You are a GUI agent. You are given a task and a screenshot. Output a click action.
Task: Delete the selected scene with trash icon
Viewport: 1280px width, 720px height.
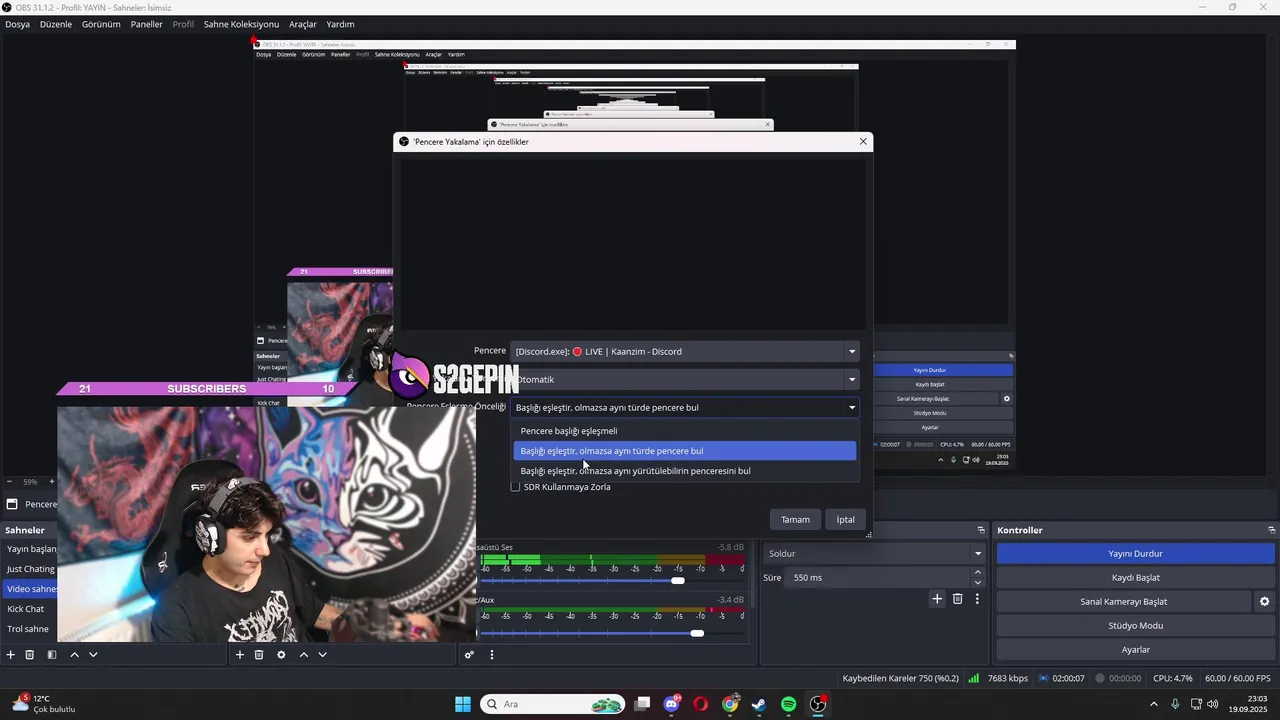pyautogui.click(x=30, y=655)
